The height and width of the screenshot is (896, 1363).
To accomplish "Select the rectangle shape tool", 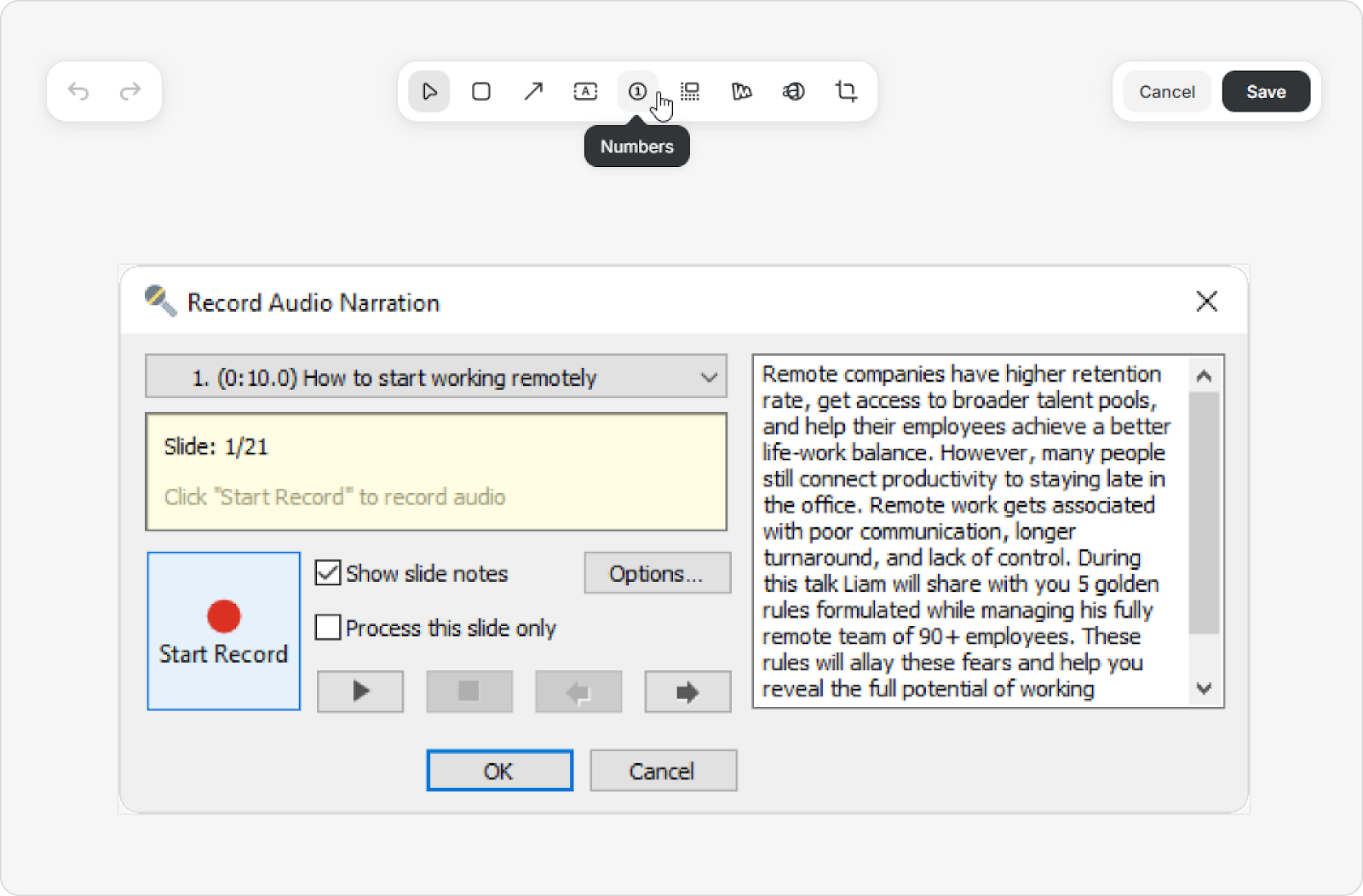I will pos(481,91).
